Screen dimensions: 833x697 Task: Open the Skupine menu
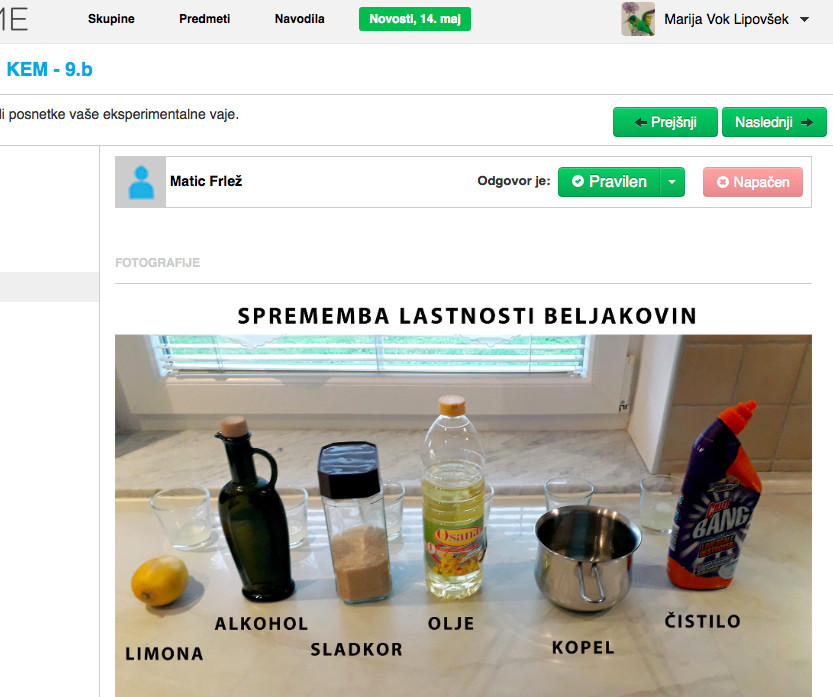(x=111, y=19)
